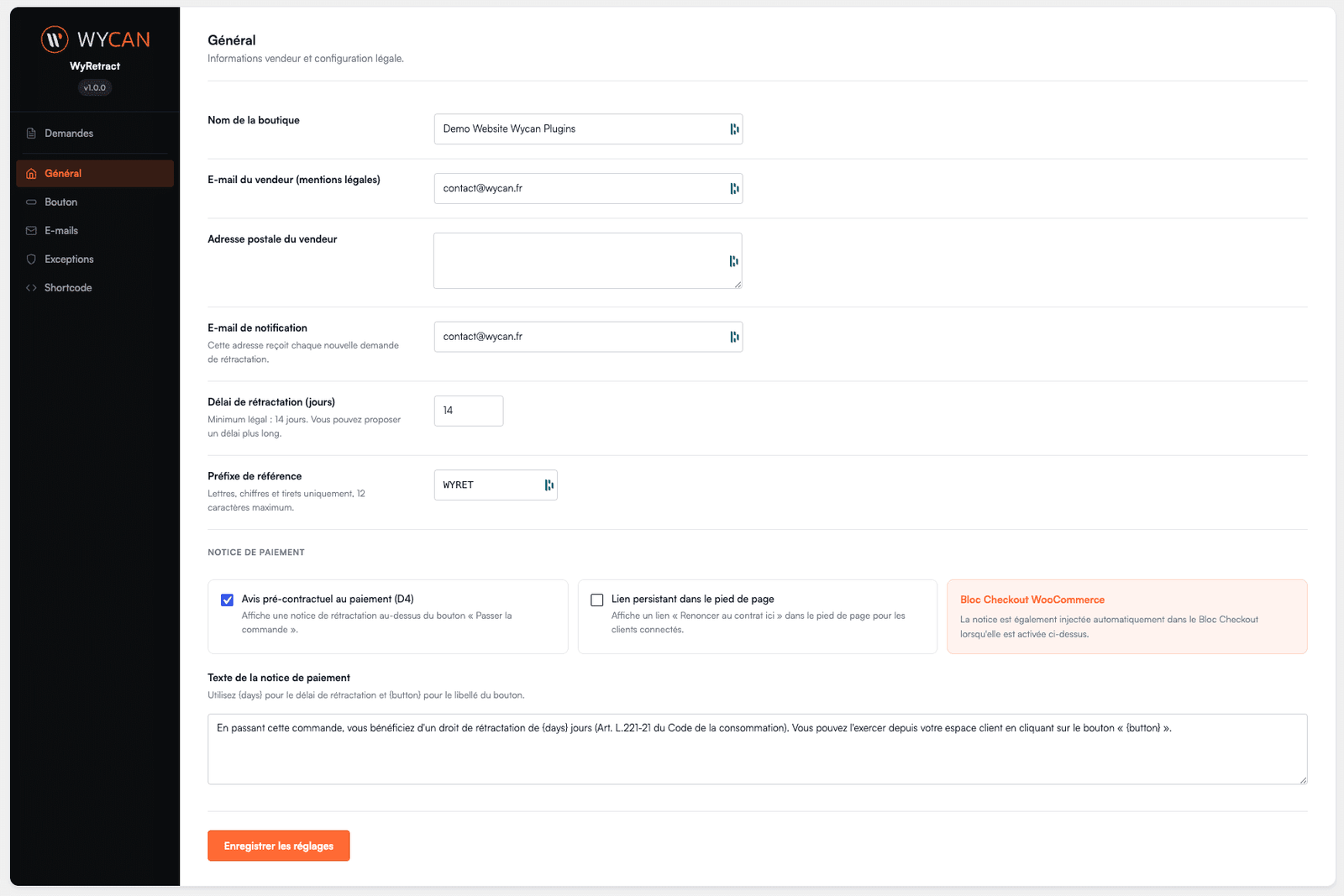Click the Exceptions shield icon
Viewport: 1344px width, 896px height.
pyautogui.click(x=31, y=259)
